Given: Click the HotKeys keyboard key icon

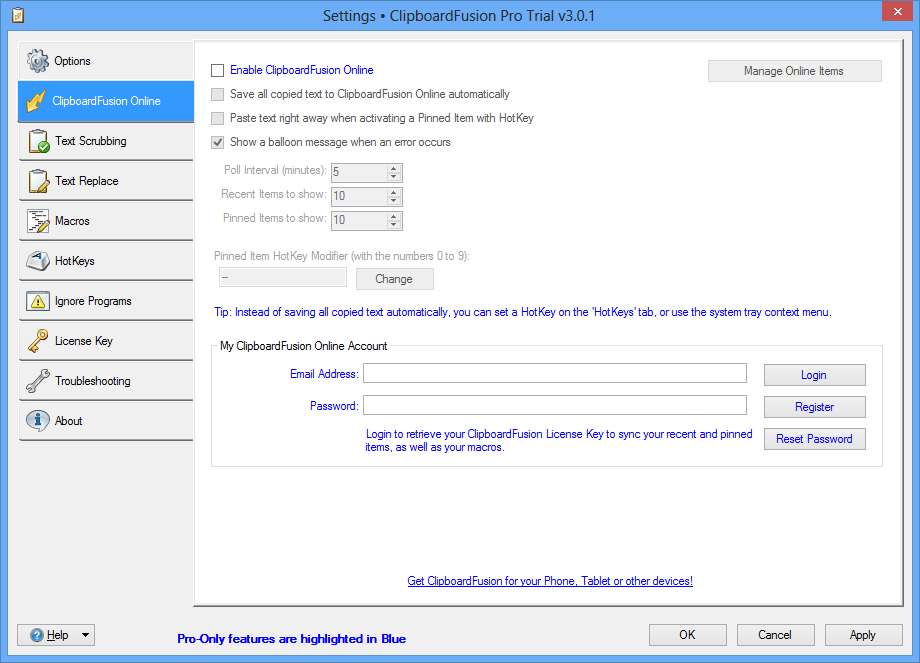Looking at the screenshot, I should pyautogui.click(x=38, y=261).
